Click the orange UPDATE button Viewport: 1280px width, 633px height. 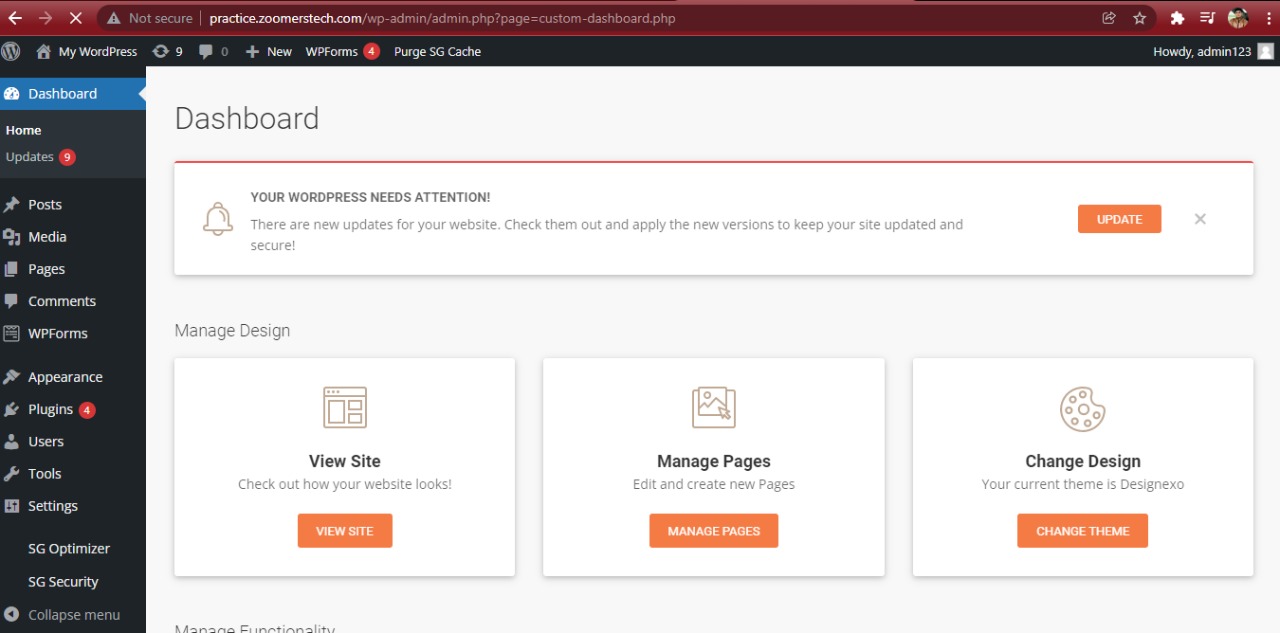coord(1119,219)
